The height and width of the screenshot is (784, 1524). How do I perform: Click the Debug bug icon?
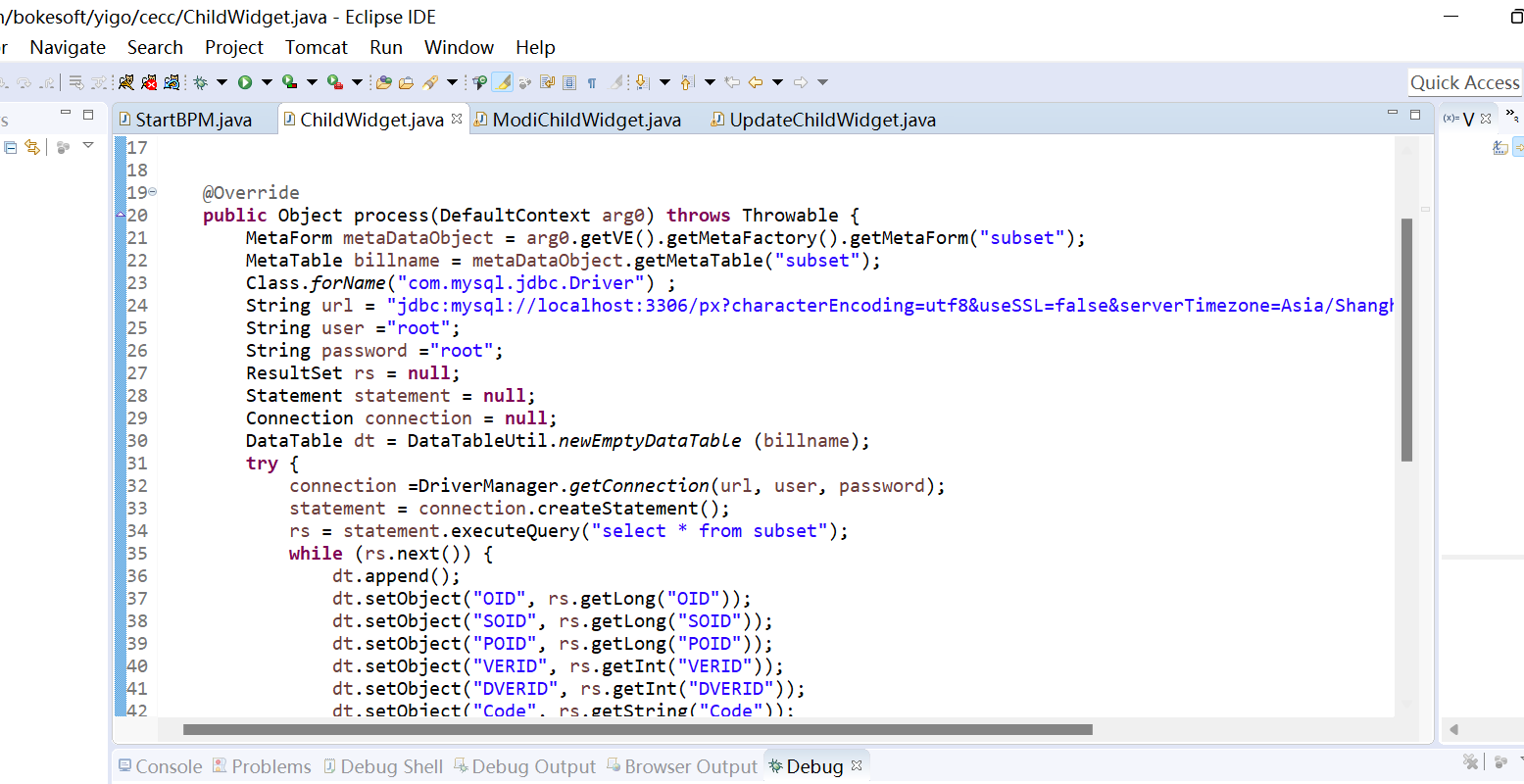[x=201, y=82]
